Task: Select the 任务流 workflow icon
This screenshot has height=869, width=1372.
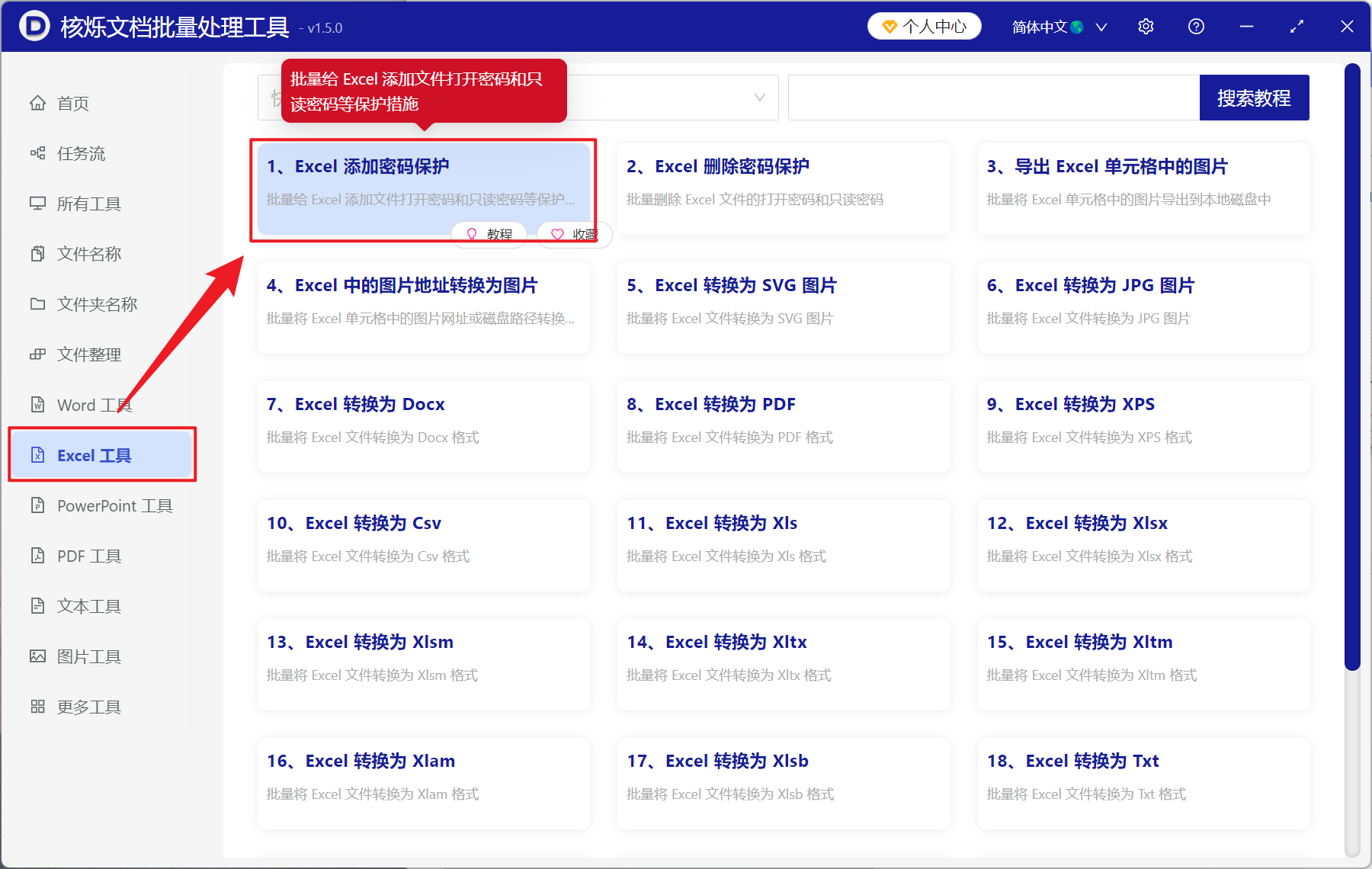Action: [82, 153]
